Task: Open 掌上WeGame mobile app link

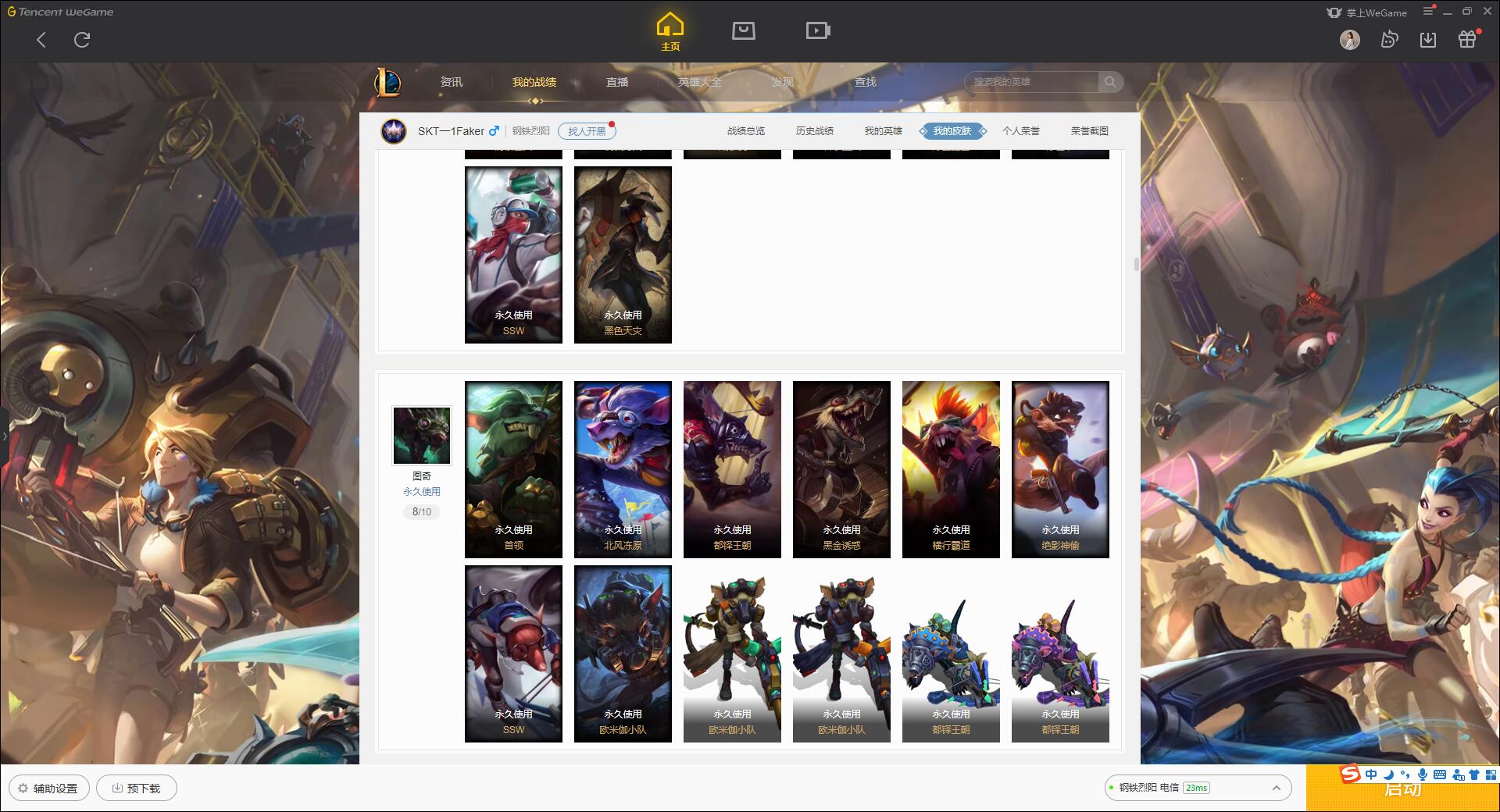Action: coord(1366,12)
